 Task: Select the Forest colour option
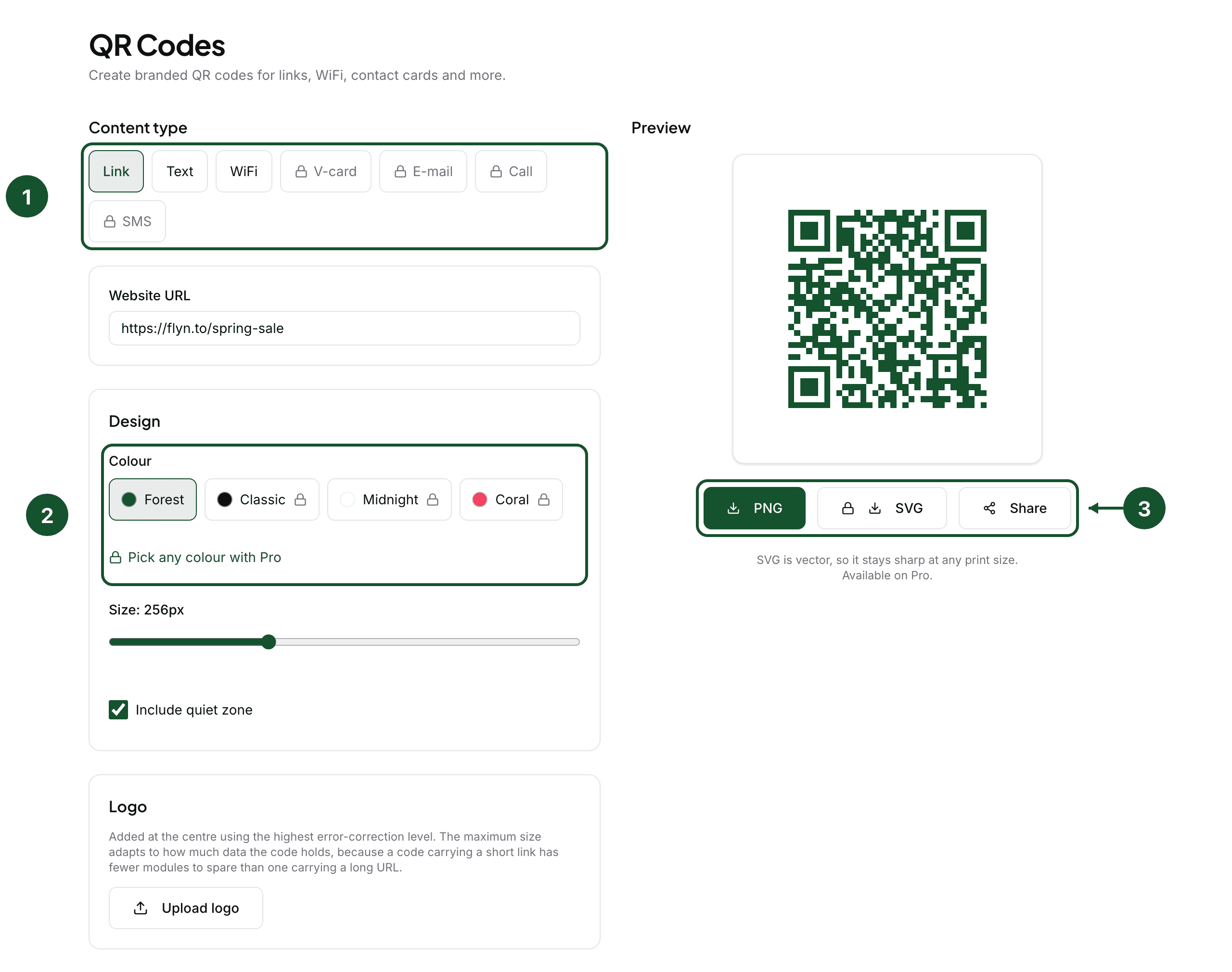point(153,499)
